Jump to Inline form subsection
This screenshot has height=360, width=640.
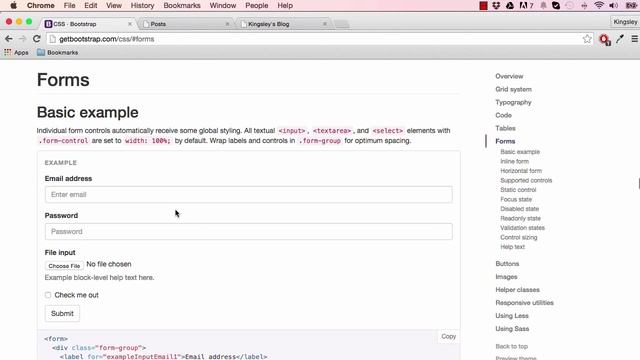click(x=514, y=161)
